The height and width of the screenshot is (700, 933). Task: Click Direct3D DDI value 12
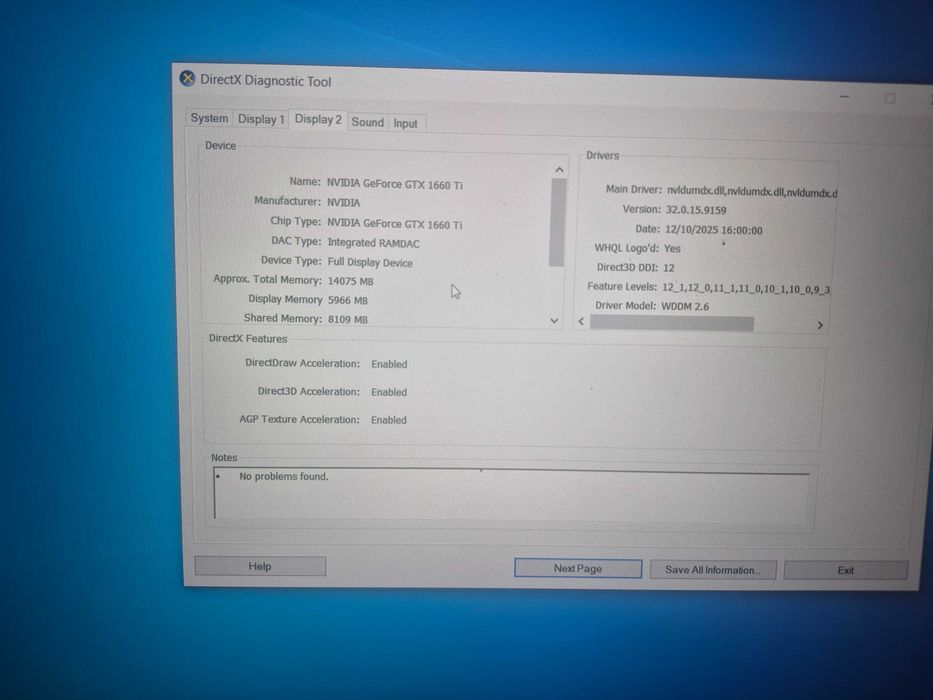click(669, 268)
